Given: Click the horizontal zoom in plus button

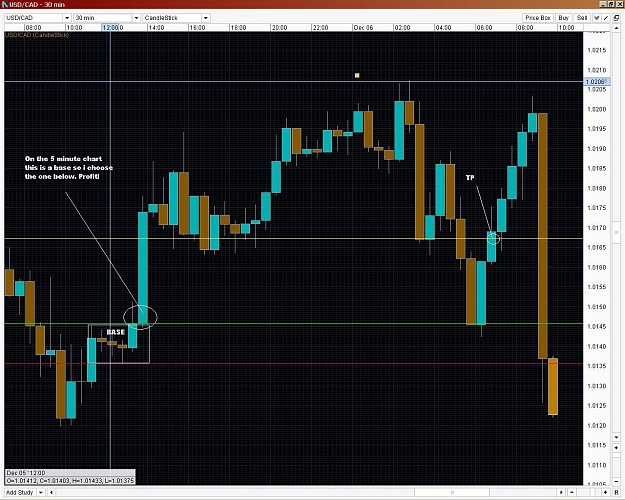Looking at the screenshot, I should [605, 492].
